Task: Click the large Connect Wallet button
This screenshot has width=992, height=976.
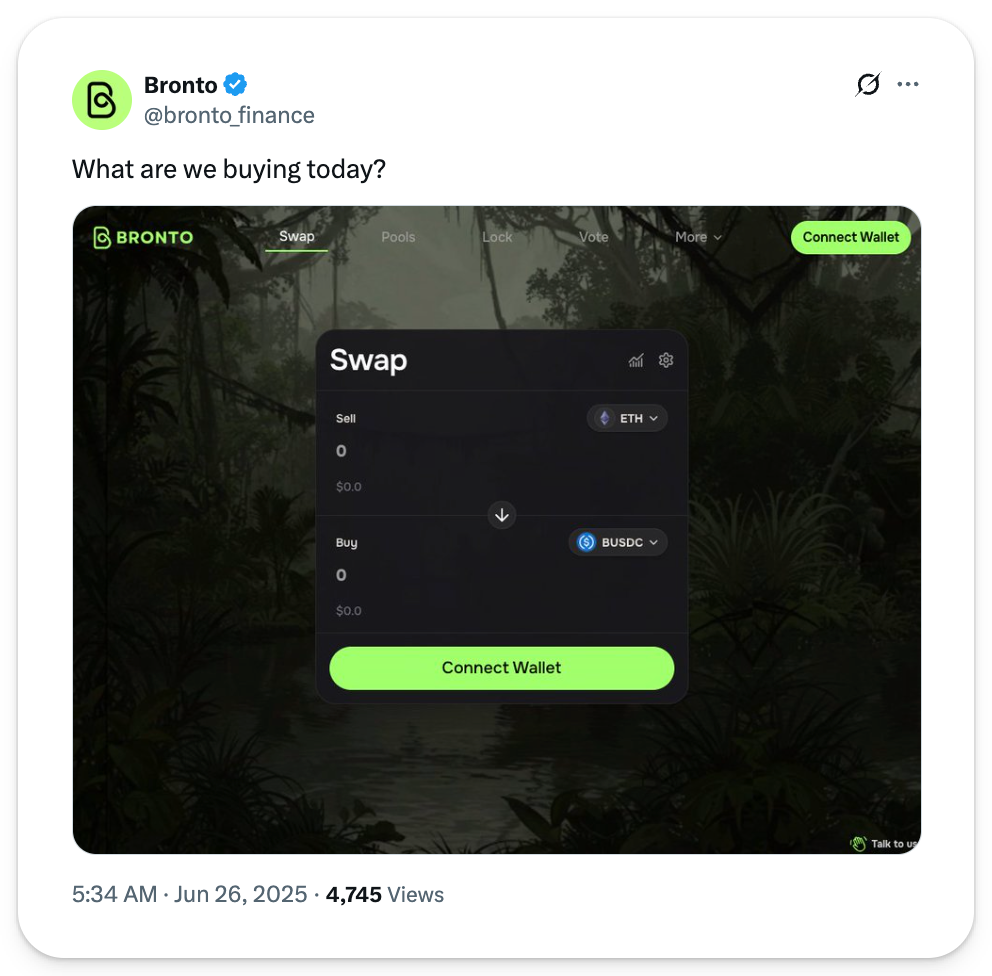Action: (502, 668)
